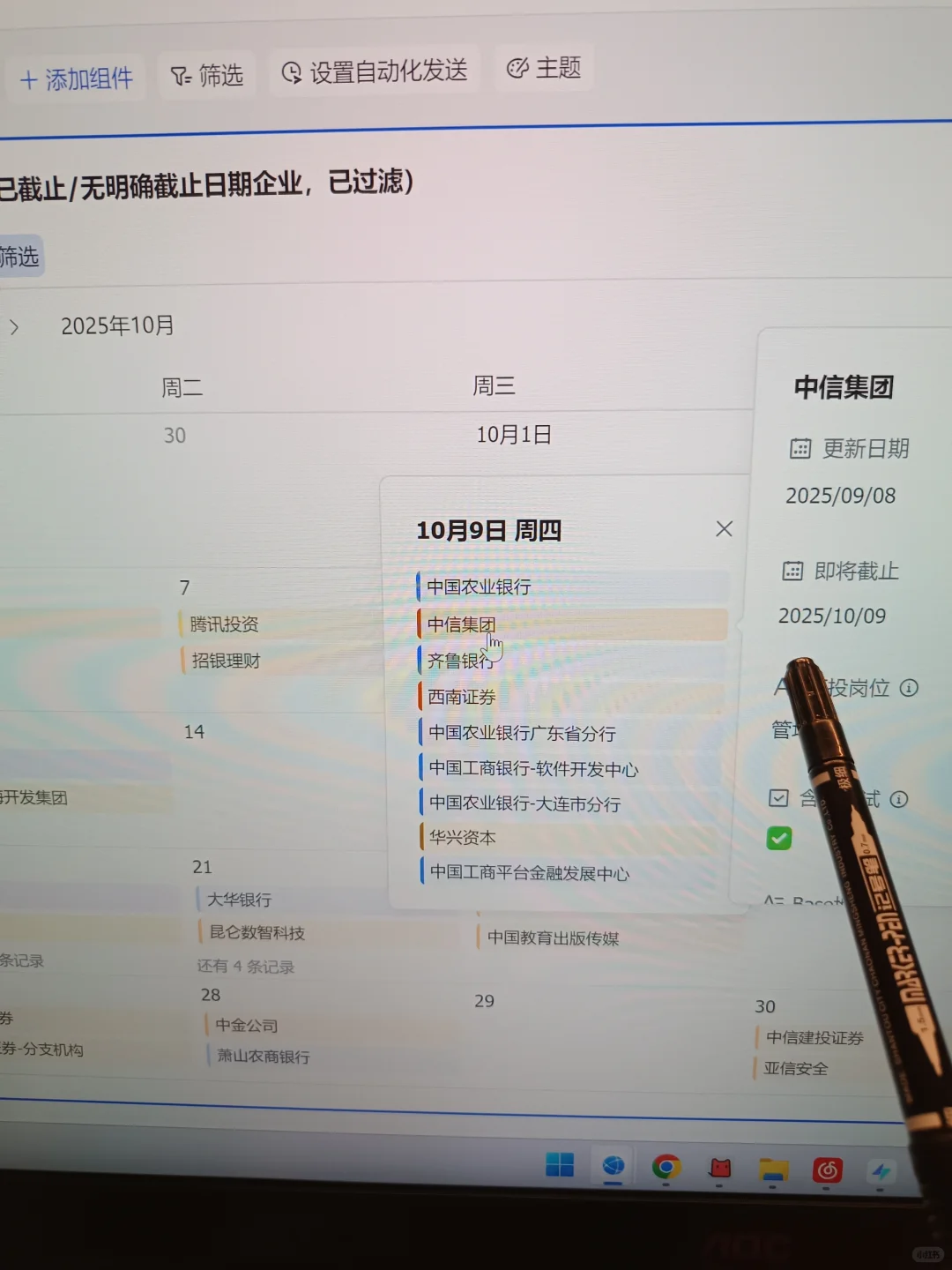Select 西南证券 entry in the popup
This screenshot has height=1270, width=952.
coord(573,697)
